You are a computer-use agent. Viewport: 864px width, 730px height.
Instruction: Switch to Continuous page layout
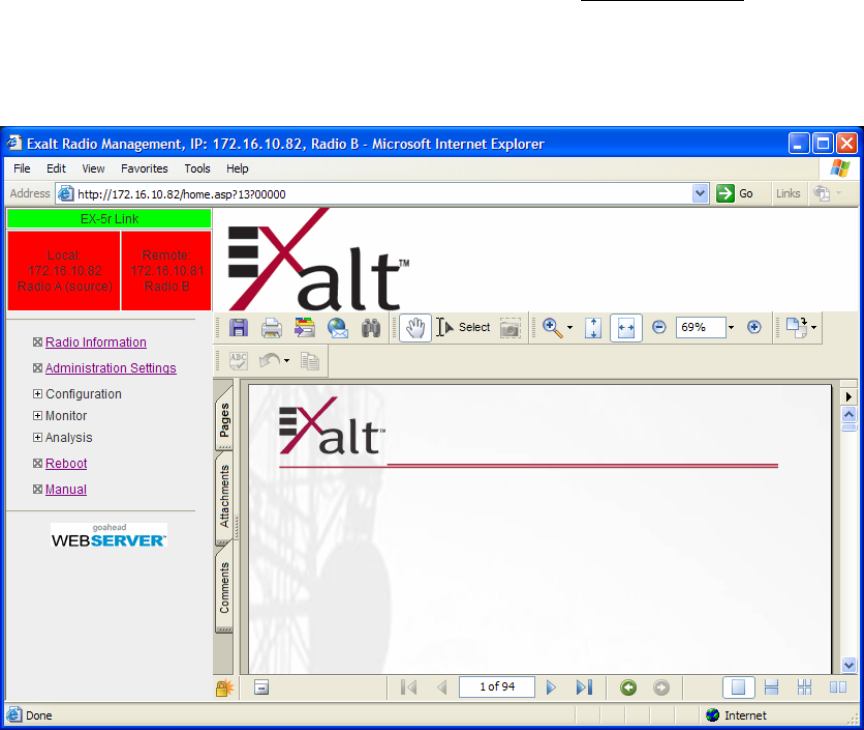pyautogui.click(x=771, y=688)
